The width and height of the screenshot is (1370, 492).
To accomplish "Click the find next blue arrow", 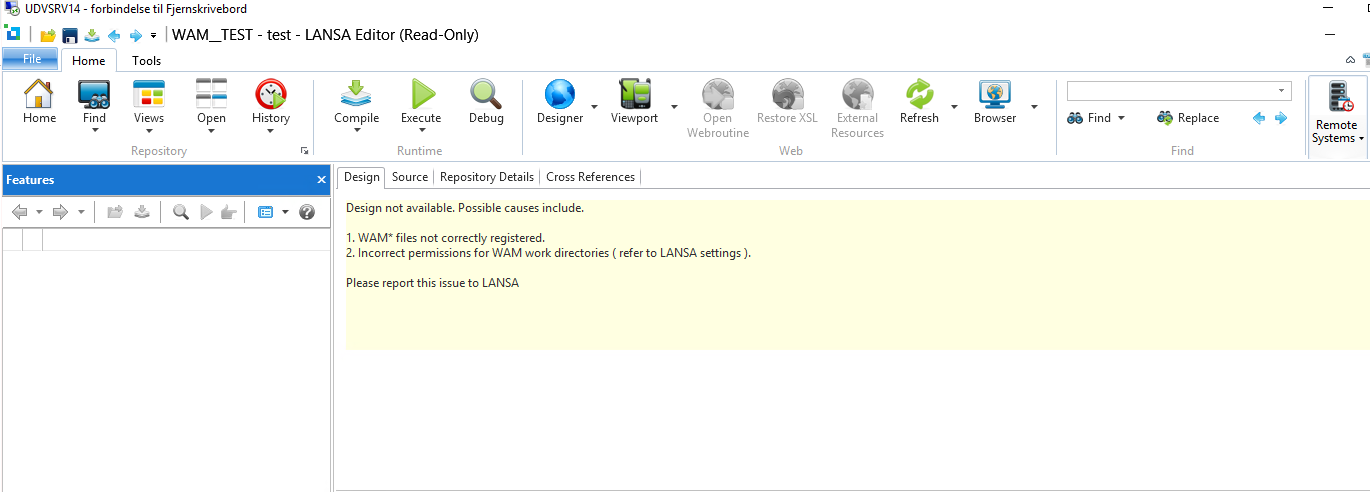I will point(1281,118).
